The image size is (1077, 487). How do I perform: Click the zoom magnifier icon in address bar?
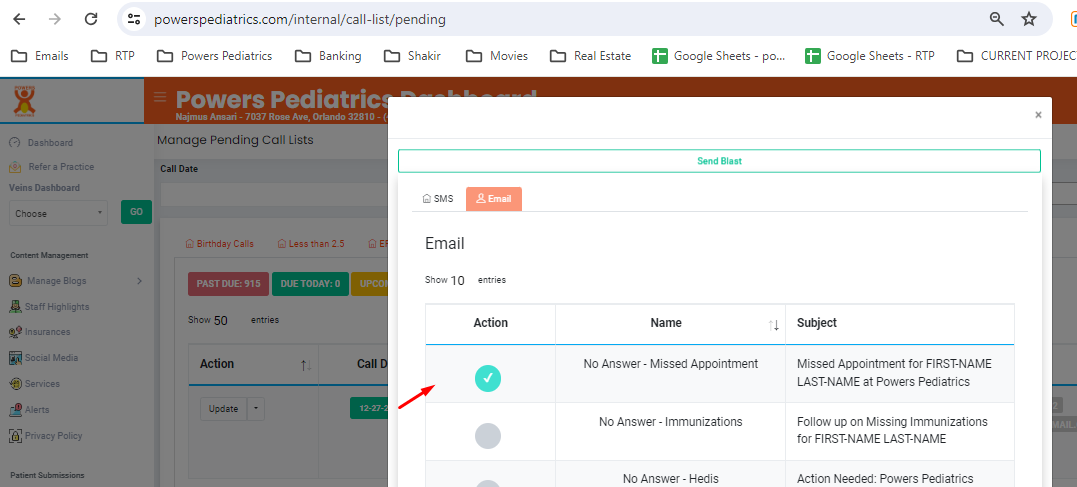[996, 19]
